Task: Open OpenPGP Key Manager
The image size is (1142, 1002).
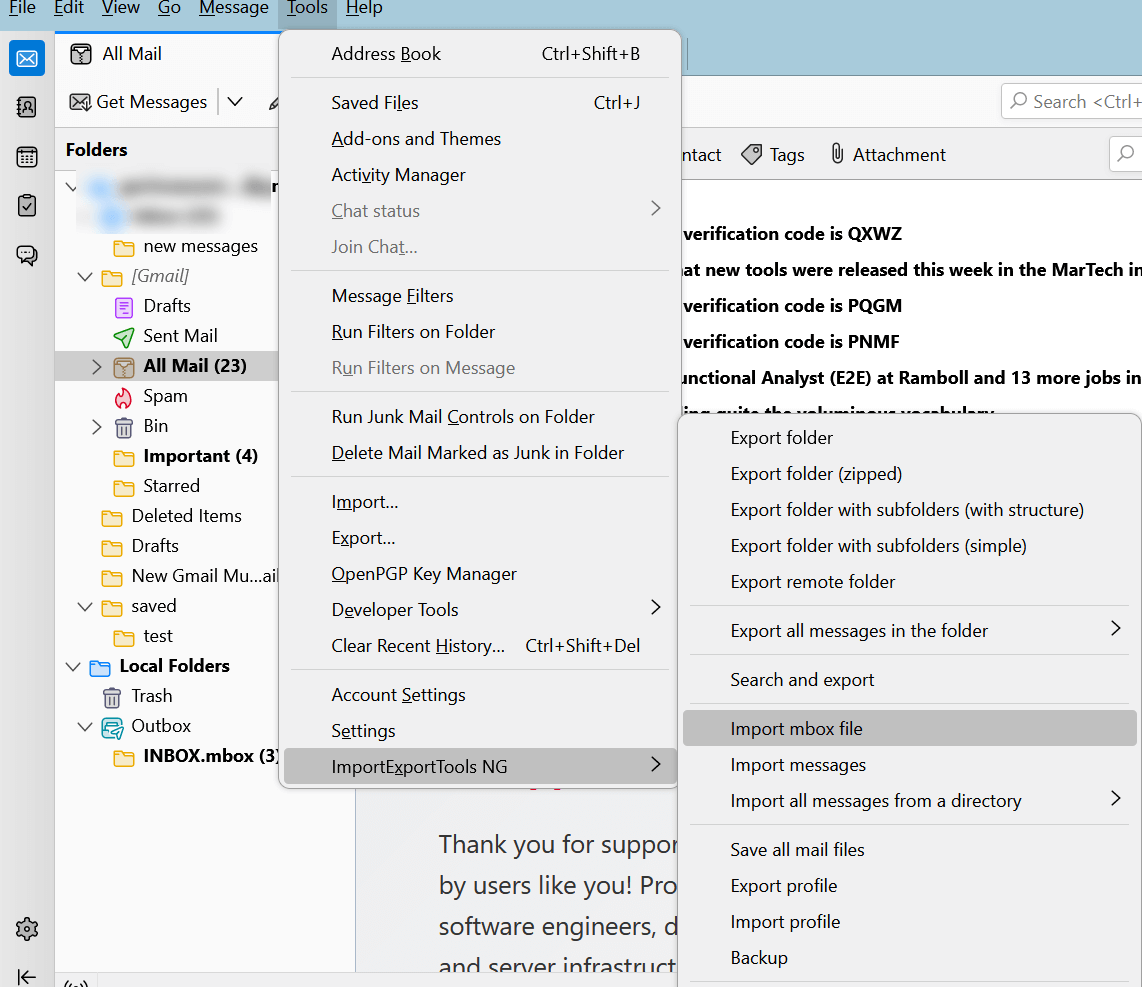Action: [x=480, y=574]
